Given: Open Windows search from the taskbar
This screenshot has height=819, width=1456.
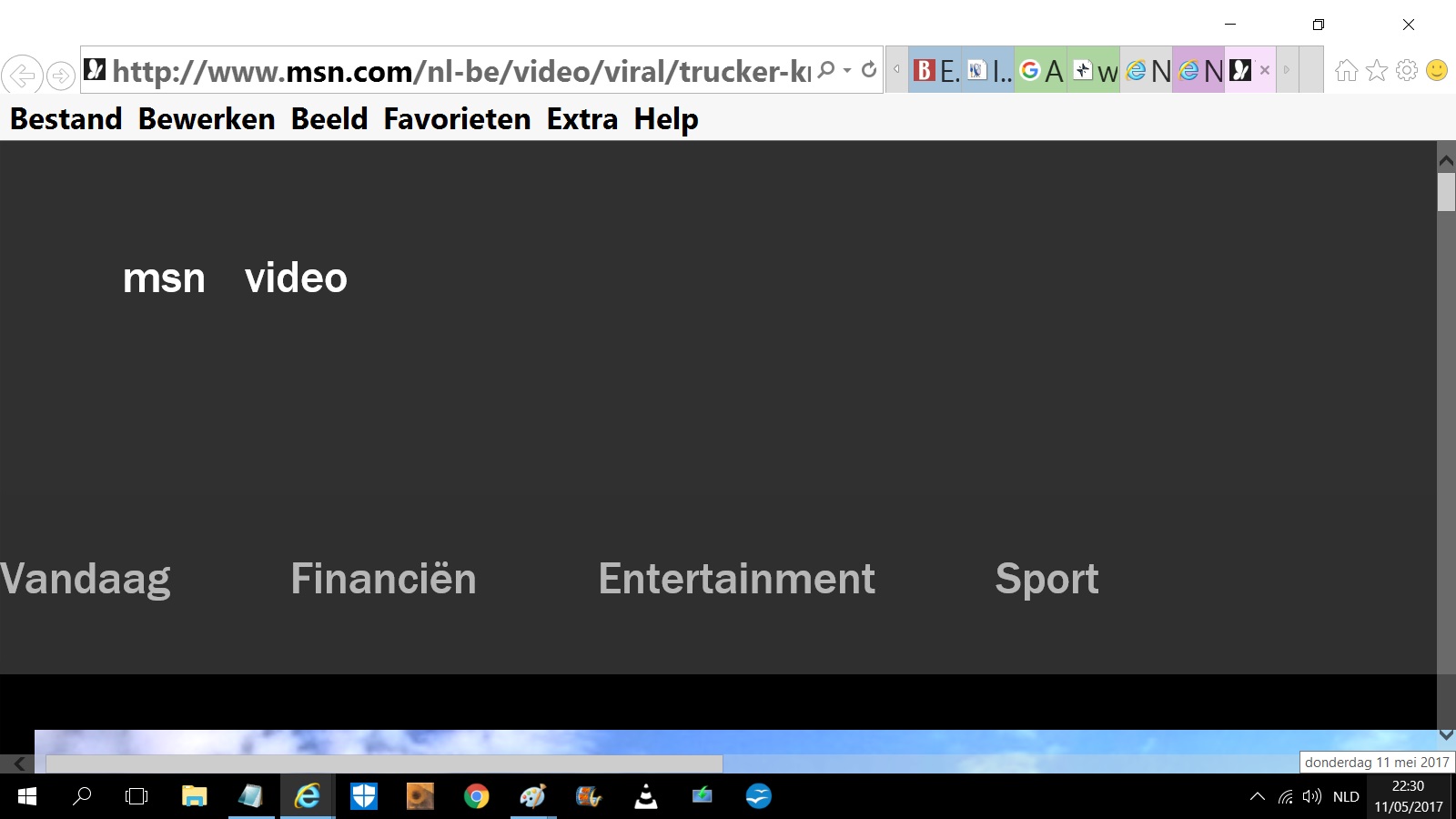Looking at the screenshot, I should (x=82, y=797).
